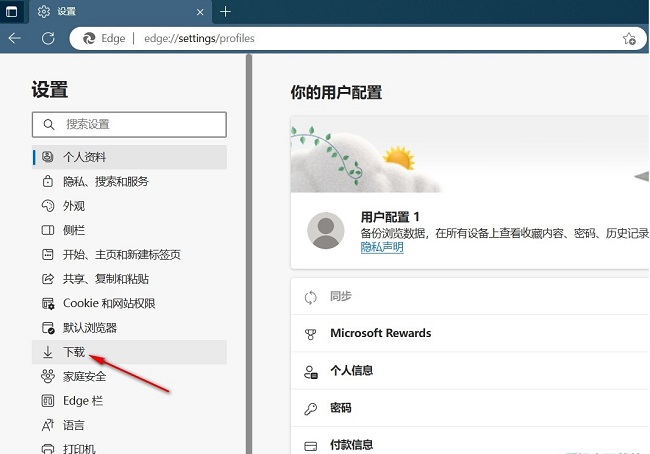Open the 密码 passwords row
This screenshot has width=650, height=454.
pyautogui.click(x=340, y=408)
